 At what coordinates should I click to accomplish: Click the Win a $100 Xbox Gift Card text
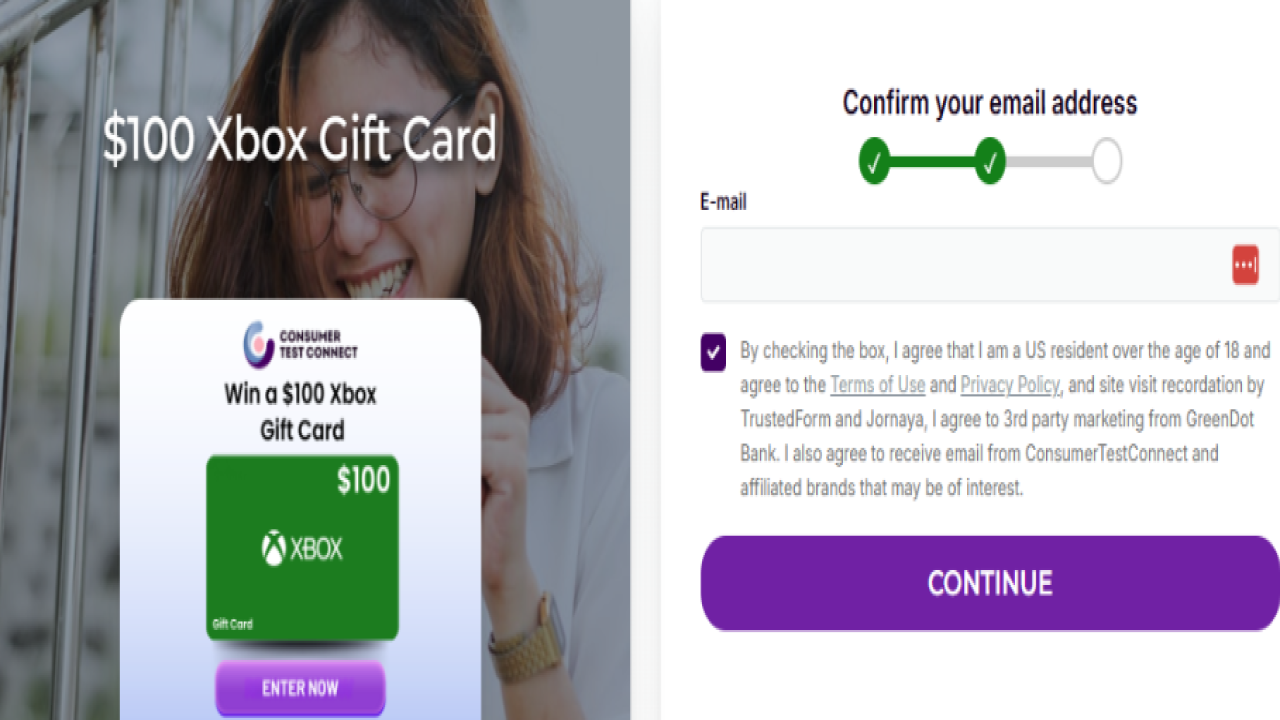pyautogui.click(x=301, y=412)
